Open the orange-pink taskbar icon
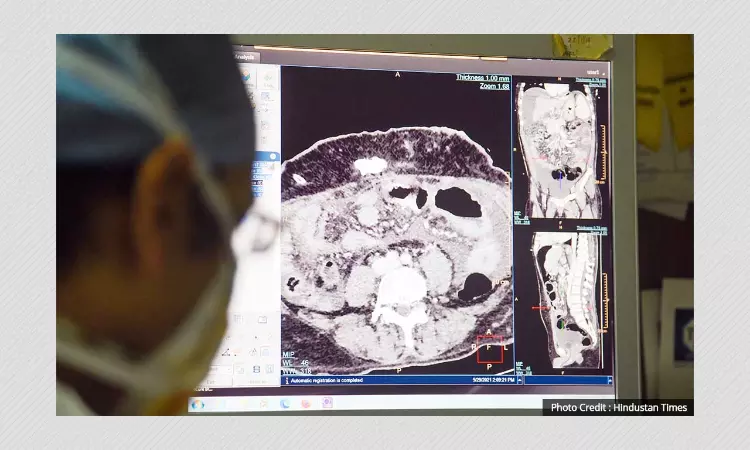Viewport: 750px width, 450px height. pyautogui.click(x=306, y=404)
